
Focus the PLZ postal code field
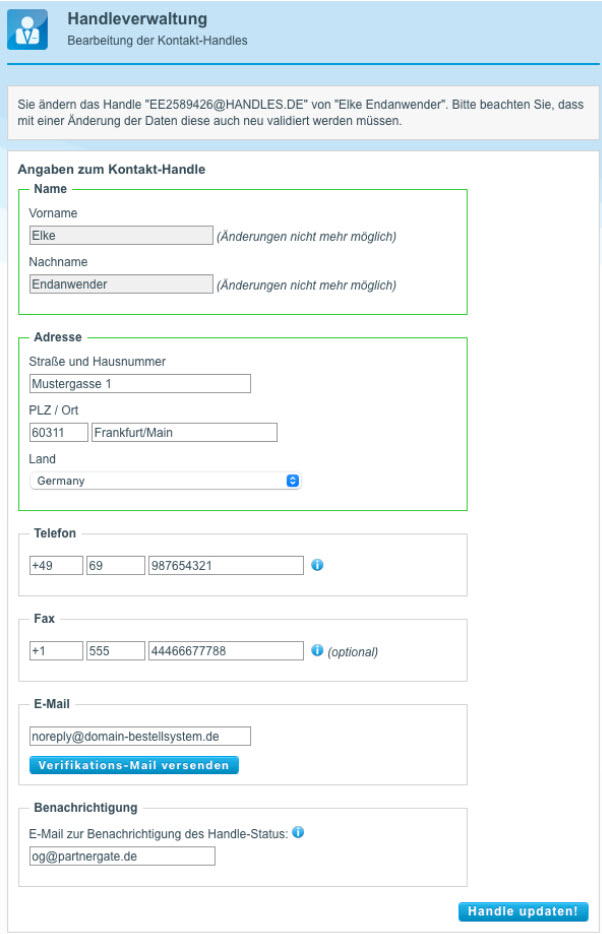tap(59, 433)
